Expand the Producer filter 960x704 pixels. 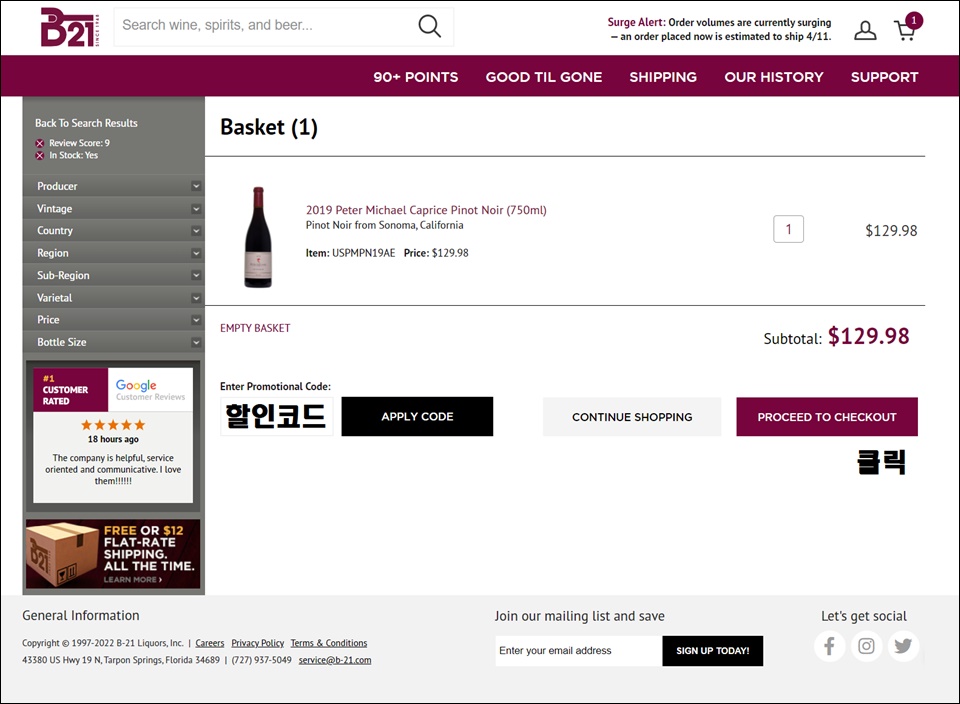coord(114,186)
